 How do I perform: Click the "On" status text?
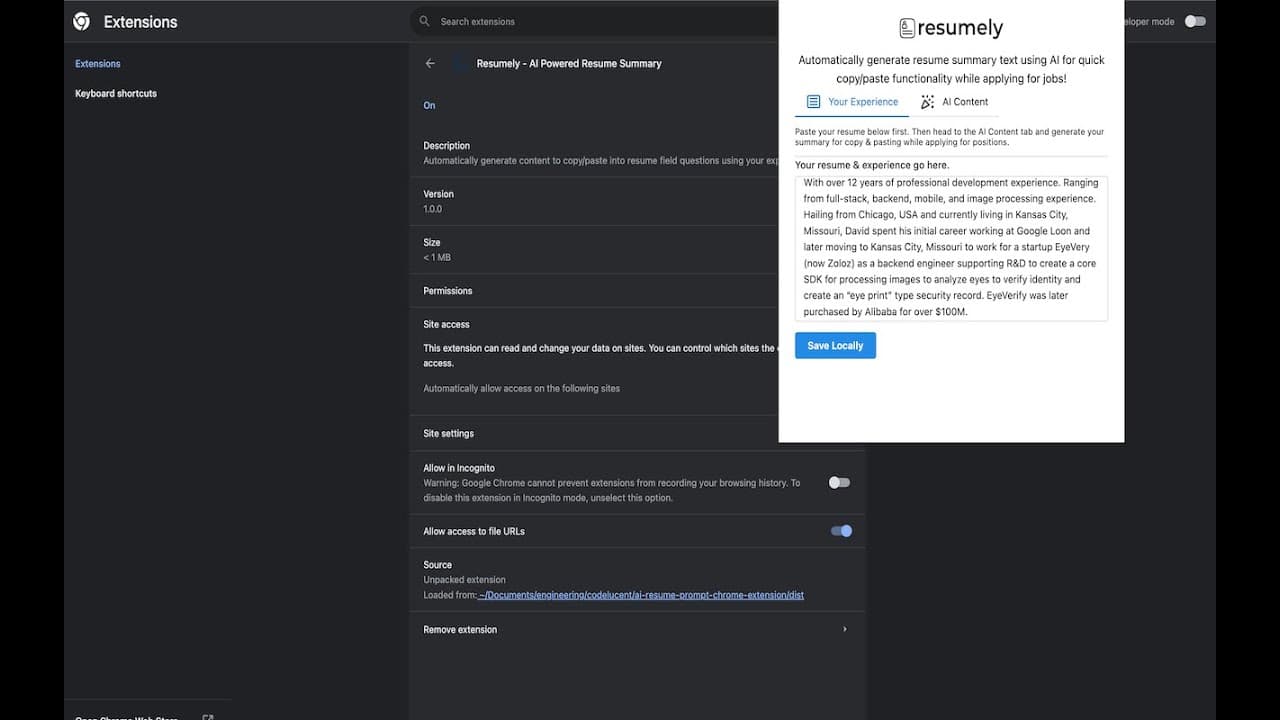429,105
